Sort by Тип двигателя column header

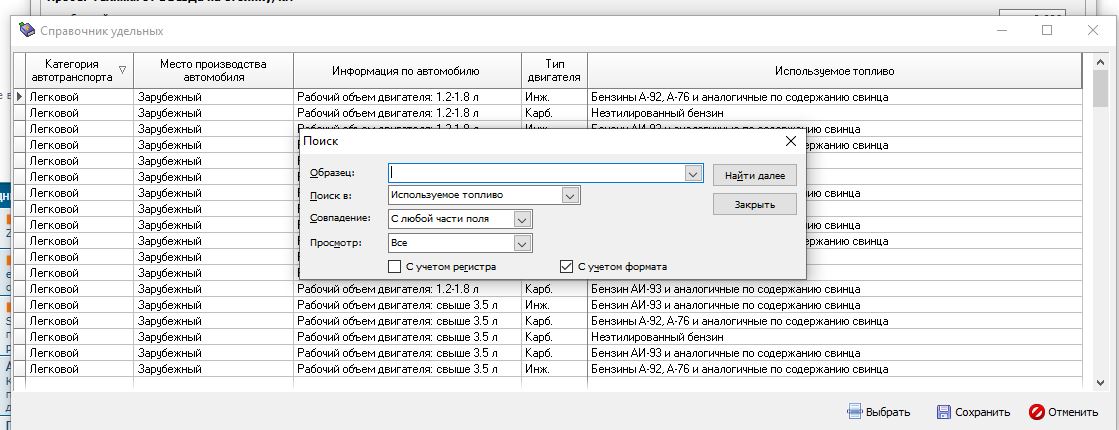tap(554, 70)
